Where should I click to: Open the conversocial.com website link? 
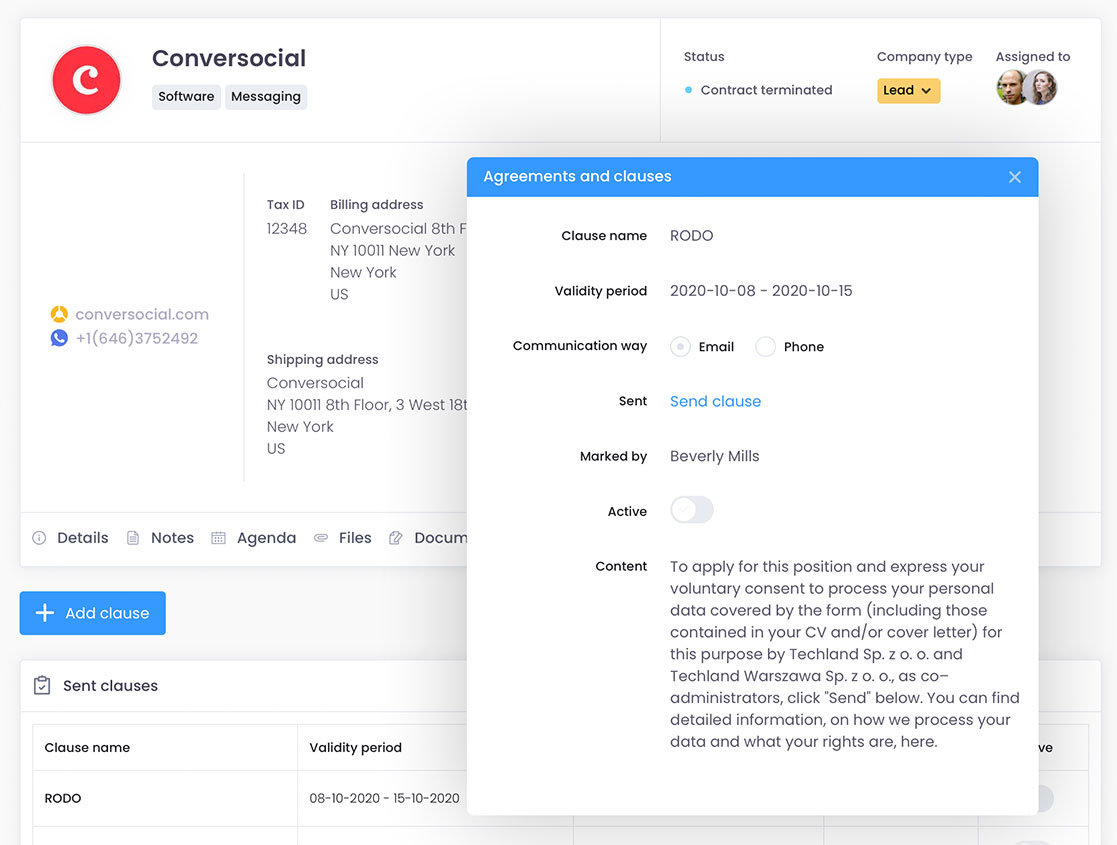pos(142,314)
